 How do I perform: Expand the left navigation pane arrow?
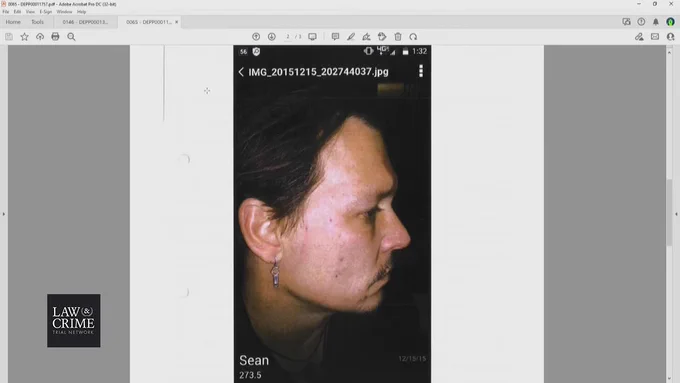point(3,214)
